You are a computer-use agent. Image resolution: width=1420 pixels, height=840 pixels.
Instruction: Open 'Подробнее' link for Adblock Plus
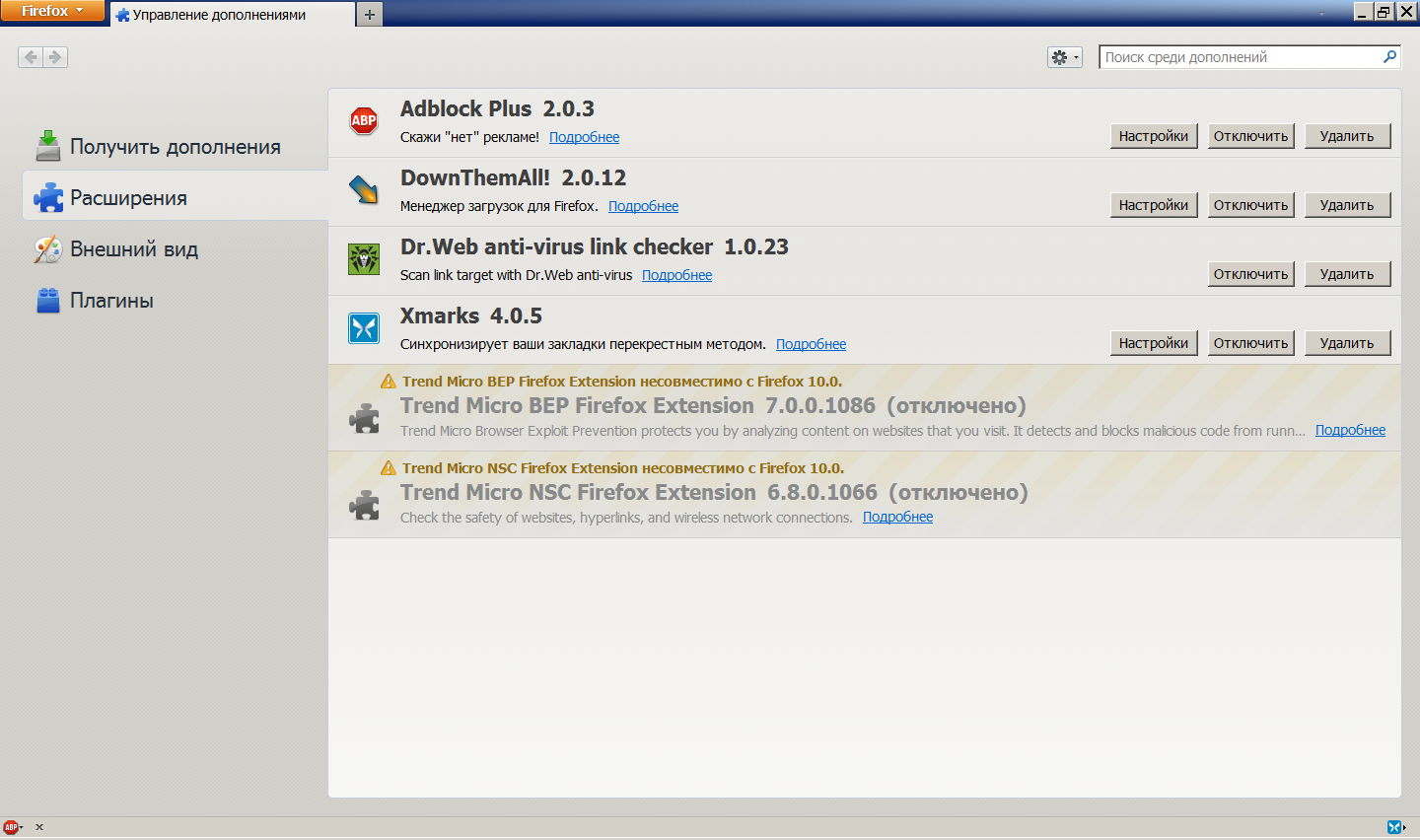click(584, 137)
